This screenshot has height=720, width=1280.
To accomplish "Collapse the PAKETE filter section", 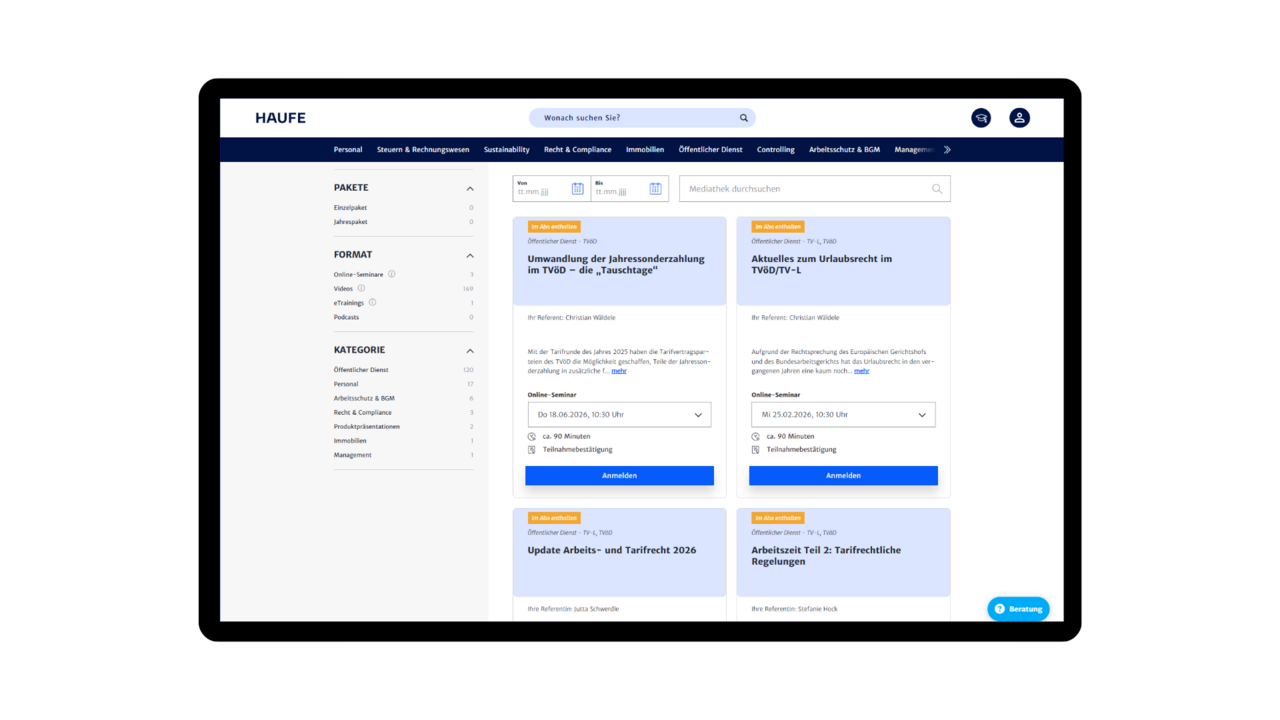I will 470,188.
